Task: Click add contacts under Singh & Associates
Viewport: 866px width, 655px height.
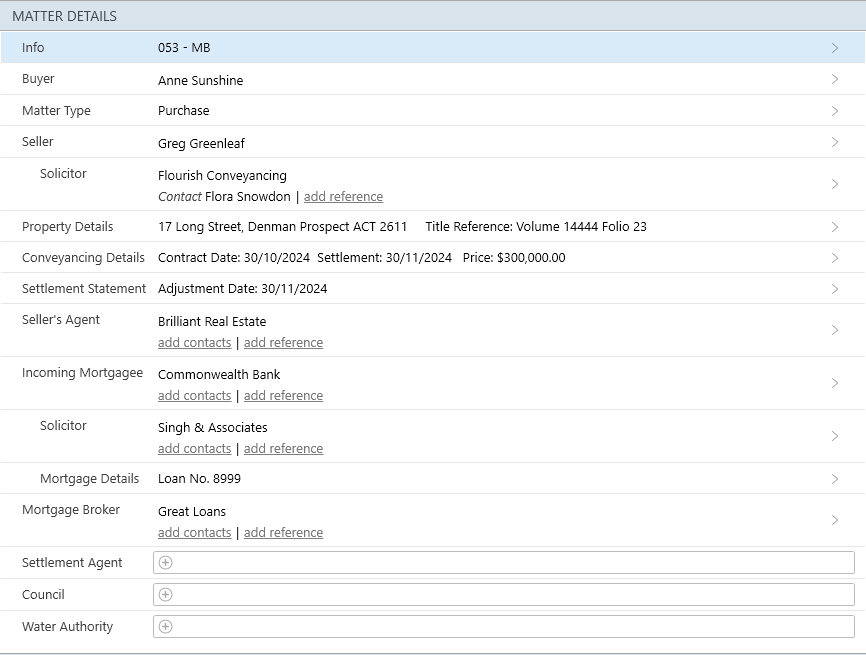Action: 194,449
